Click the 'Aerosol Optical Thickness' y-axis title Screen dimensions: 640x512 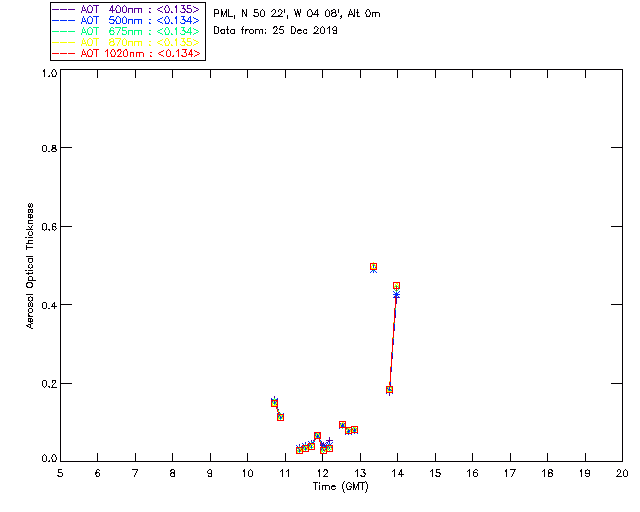point(30,266)
